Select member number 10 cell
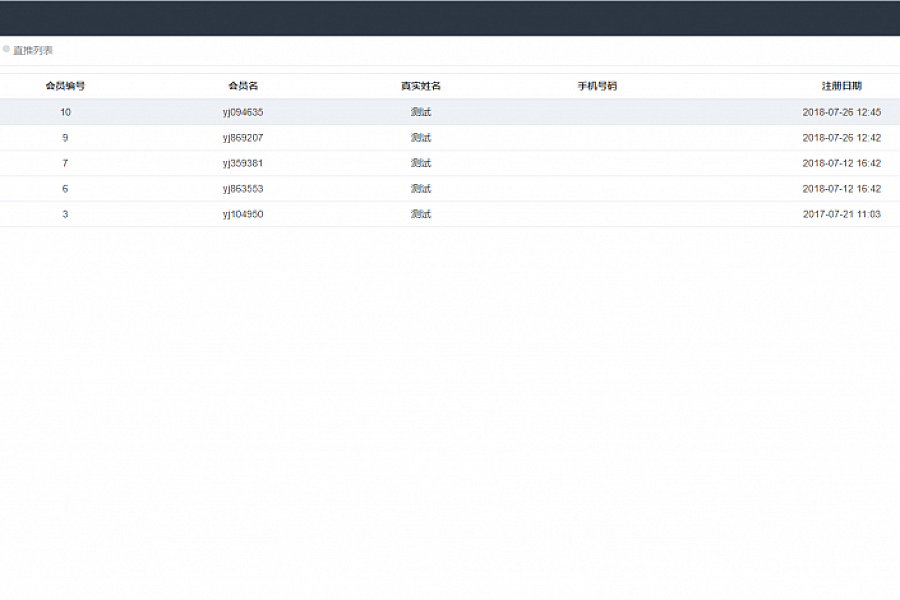Viewport: 900px width, 600px height. coord(65,112)
